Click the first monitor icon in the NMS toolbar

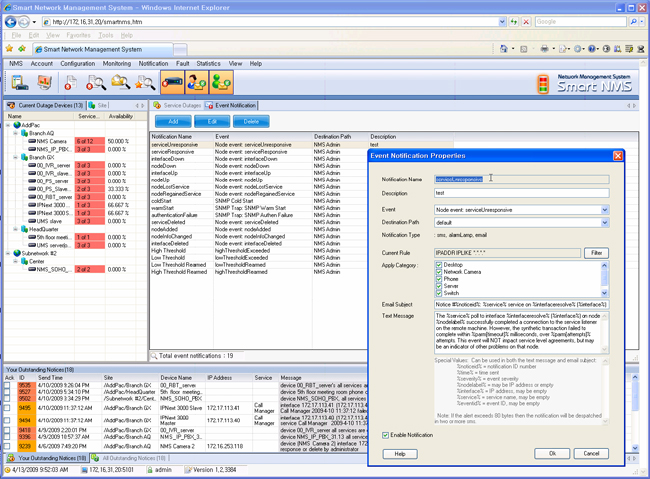19,83
